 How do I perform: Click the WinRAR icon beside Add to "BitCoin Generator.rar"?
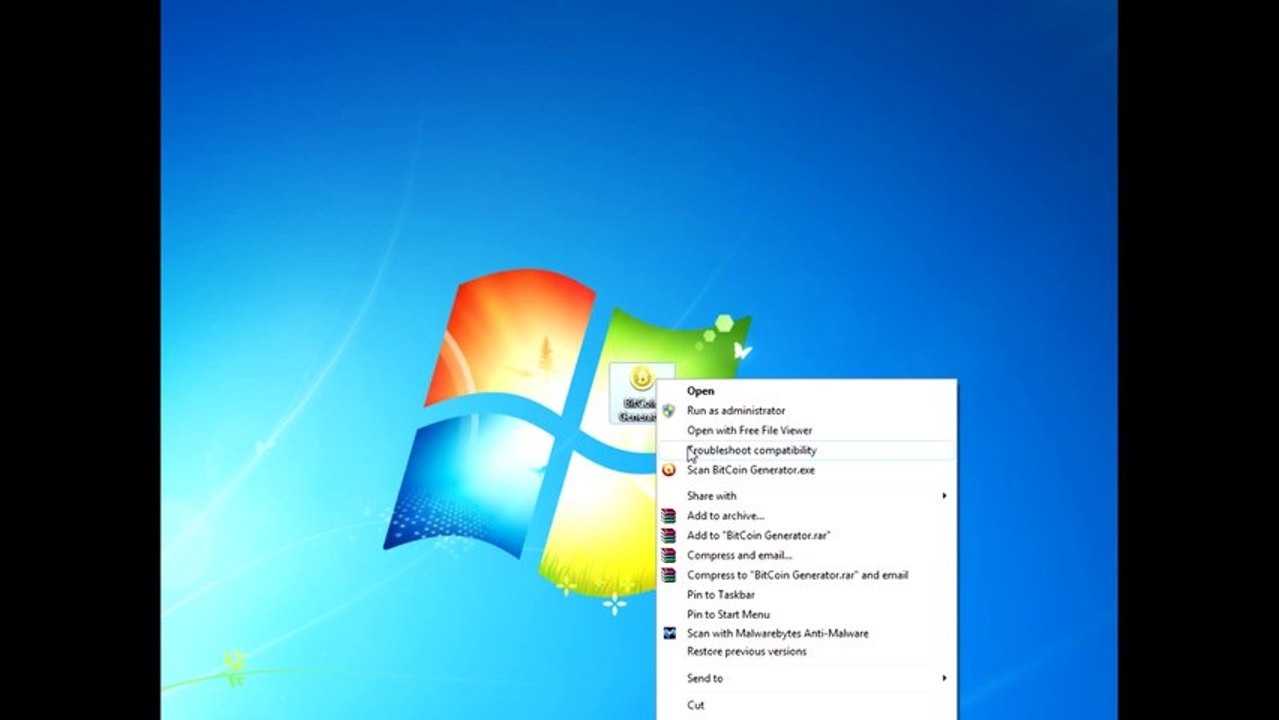pyautogui.click(x=668, y=536)
